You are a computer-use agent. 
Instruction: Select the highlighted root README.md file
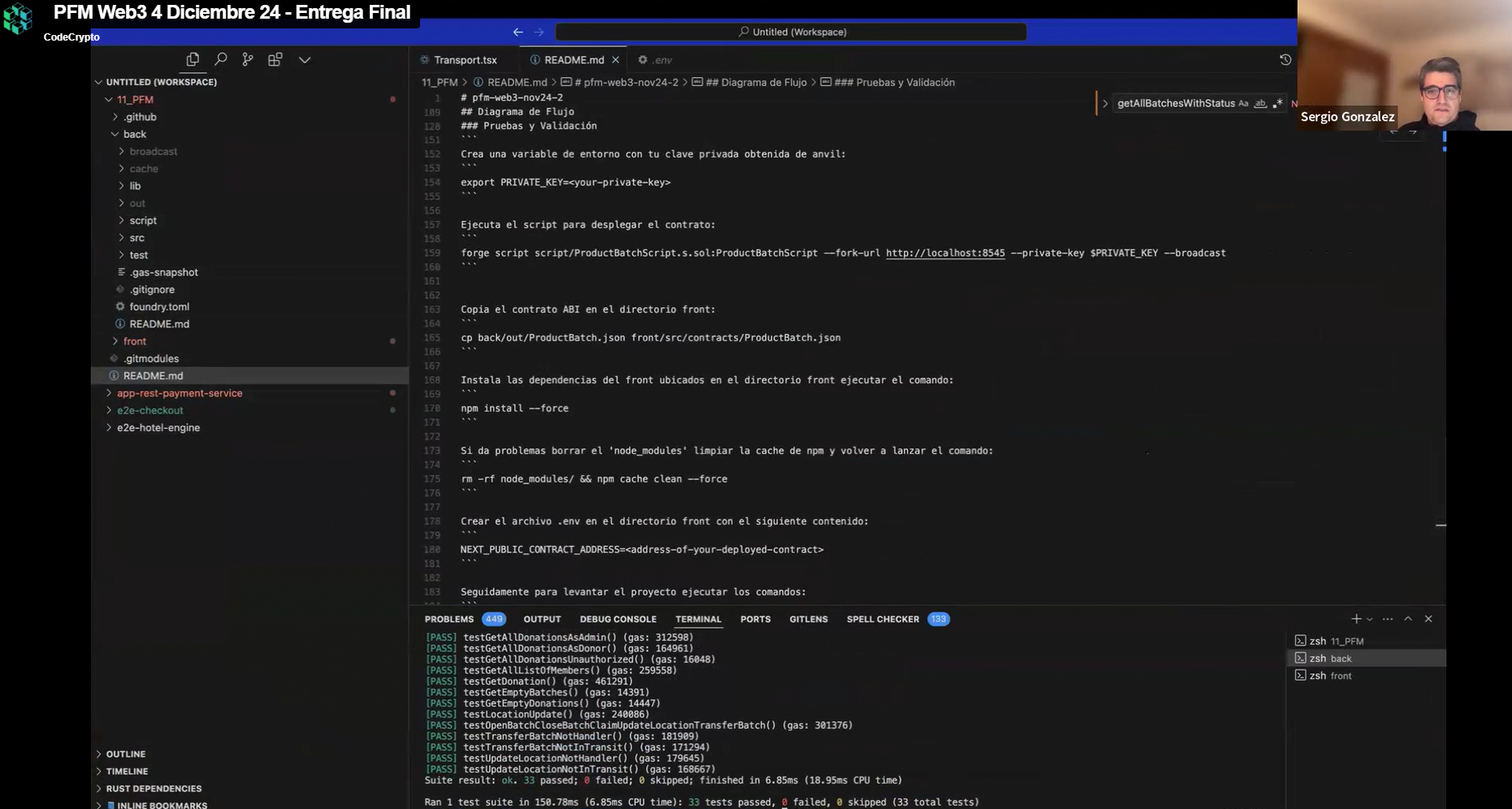point(249,375)
